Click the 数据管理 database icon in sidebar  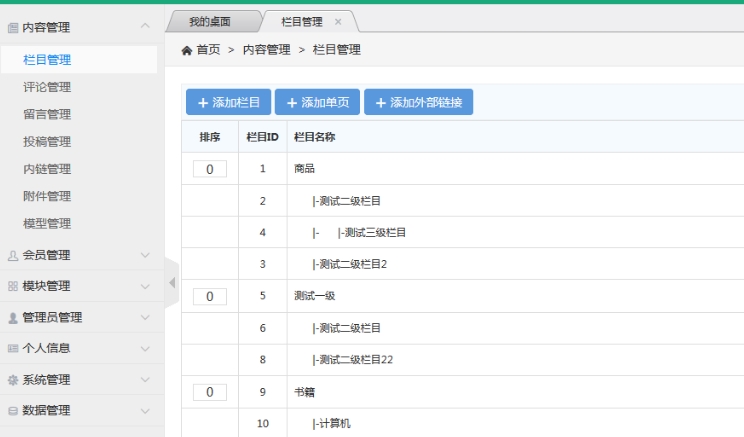coord(12,410)
